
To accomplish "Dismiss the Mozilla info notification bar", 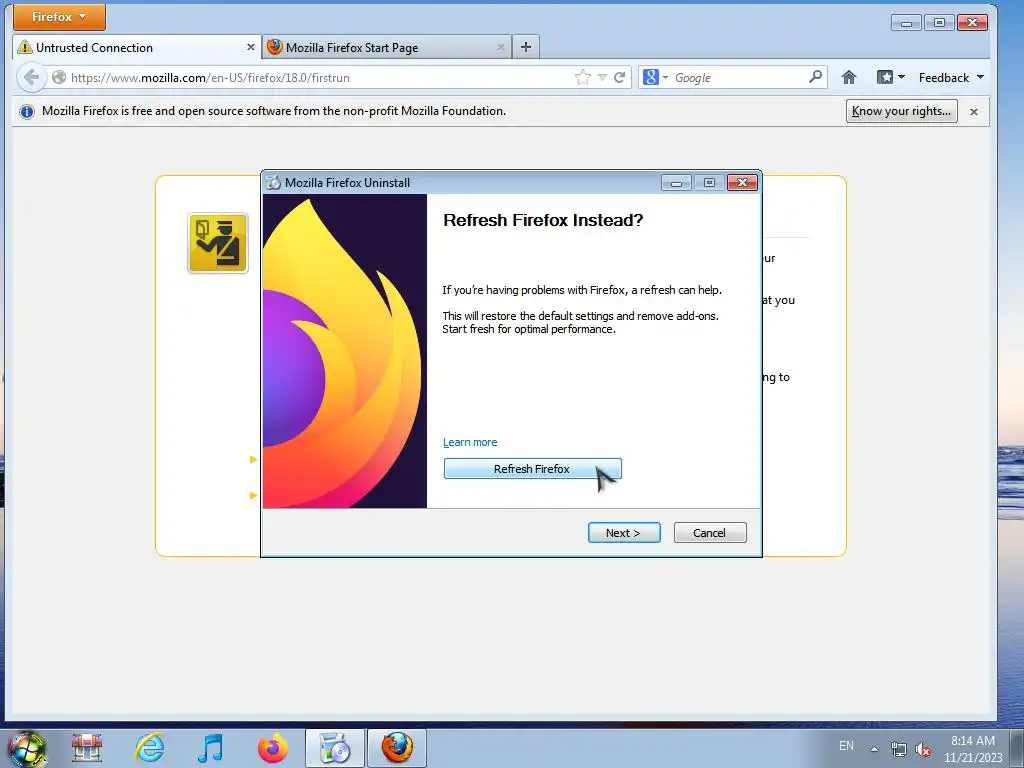I will click(x=974, y=112).
